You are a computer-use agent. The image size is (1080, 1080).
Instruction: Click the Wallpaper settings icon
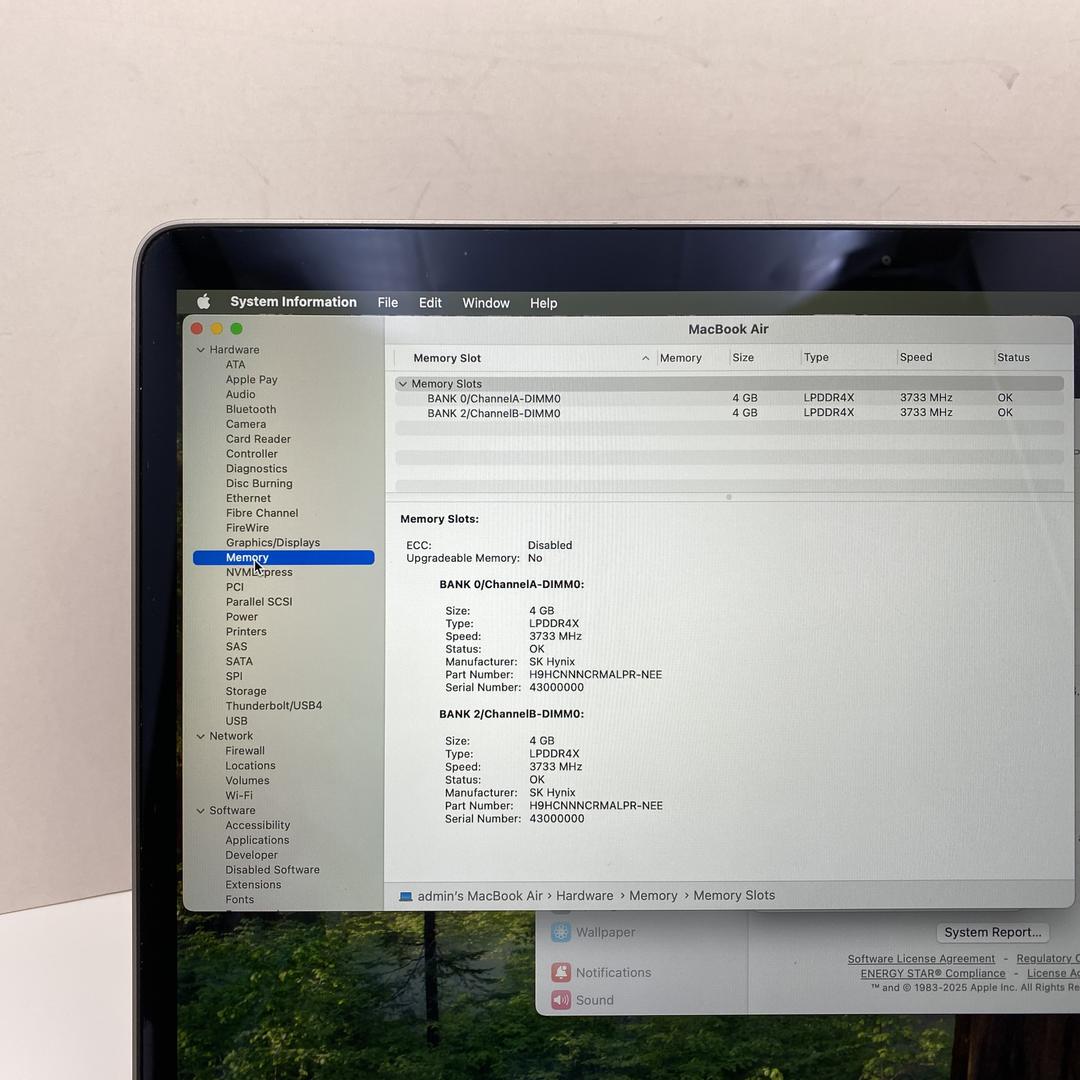click(x=561, y=932)
